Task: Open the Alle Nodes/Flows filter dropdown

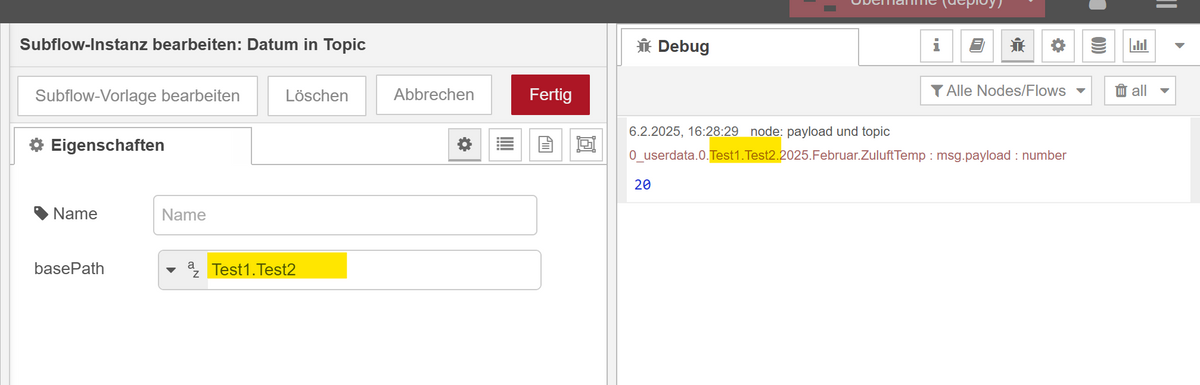Action: pyautogui.click(x=1006, y=91)
